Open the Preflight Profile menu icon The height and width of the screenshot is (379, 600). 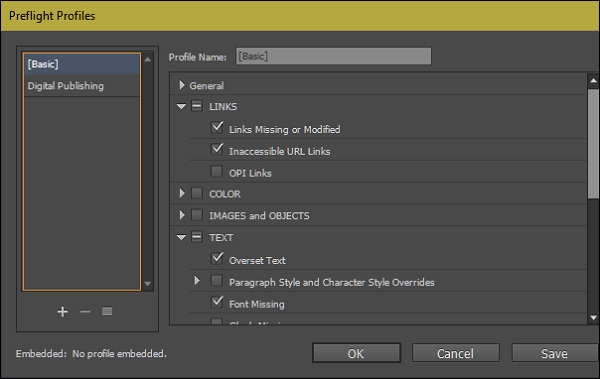[x=107, y=311]
